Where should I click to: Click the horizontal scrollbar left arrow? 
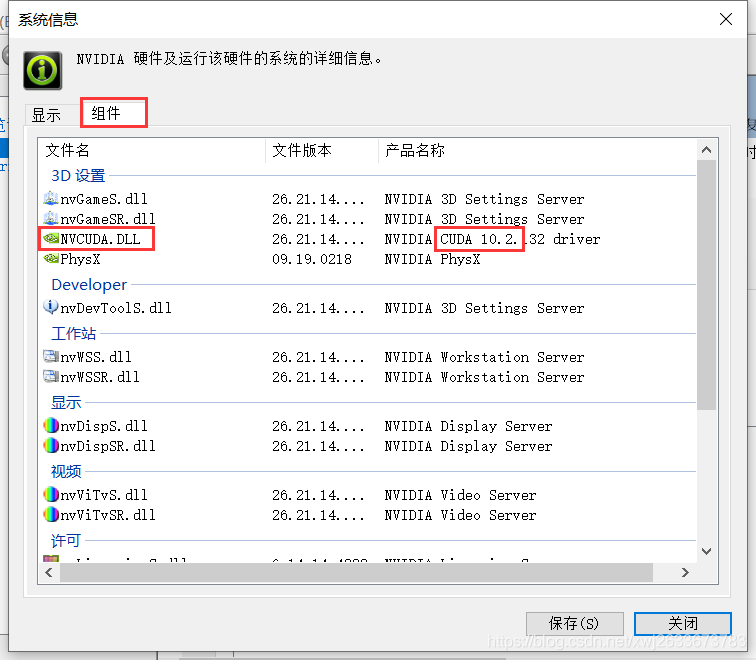[49, 572]
